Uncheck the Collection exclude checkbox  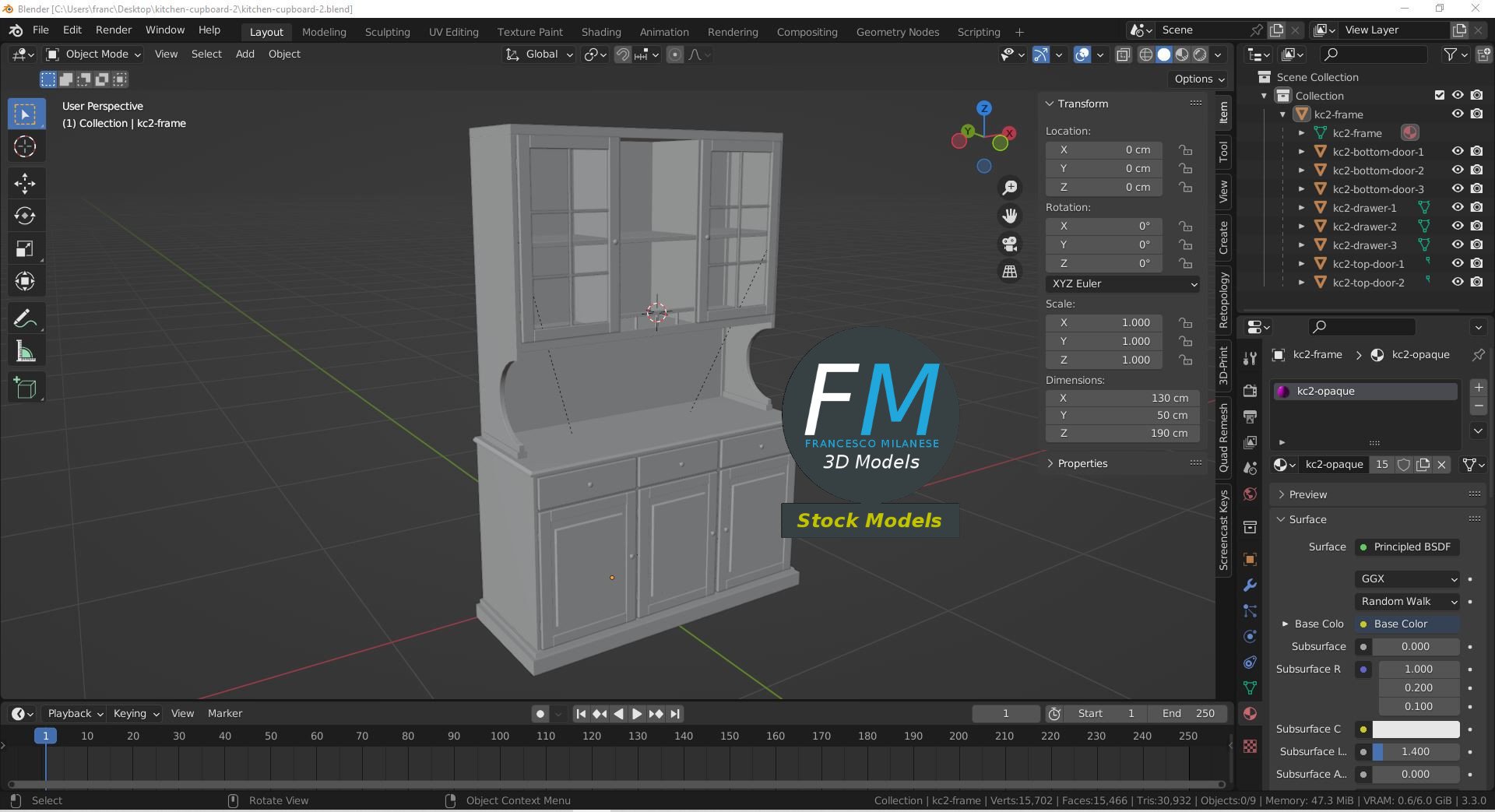[1439, 96]
